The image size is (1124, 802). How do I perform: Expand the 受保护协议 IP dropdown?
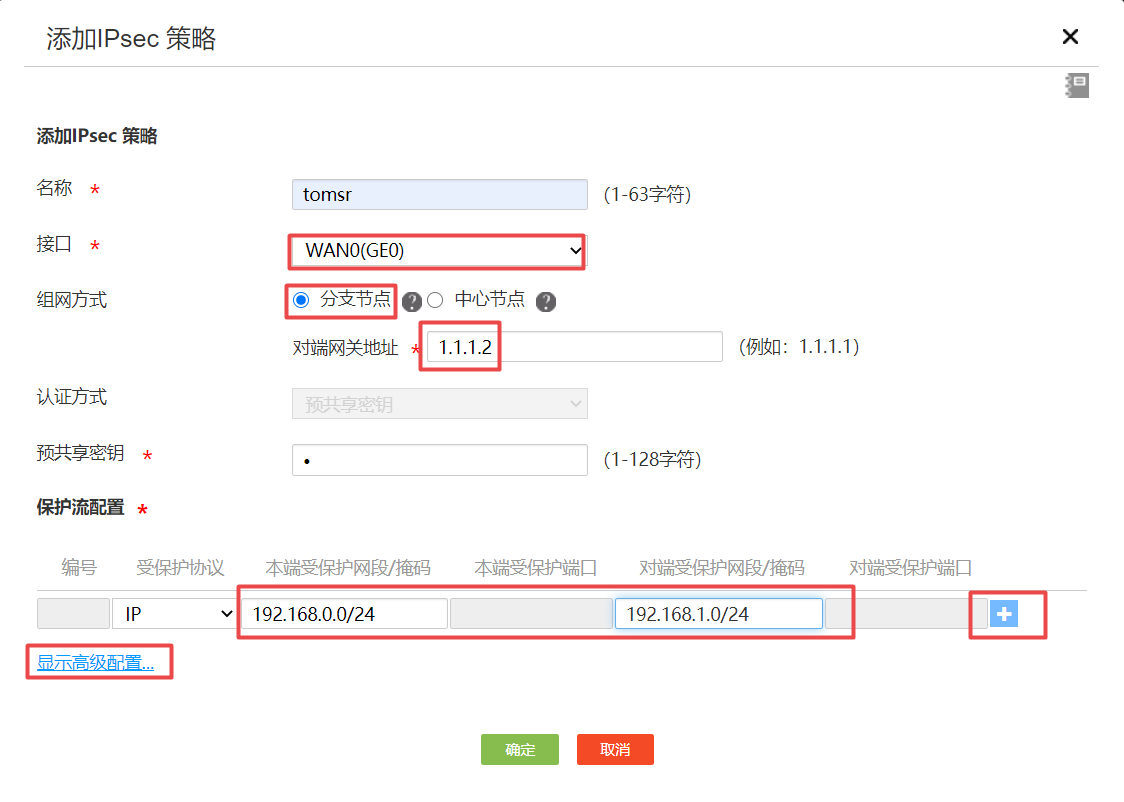(x=174, y=614)
